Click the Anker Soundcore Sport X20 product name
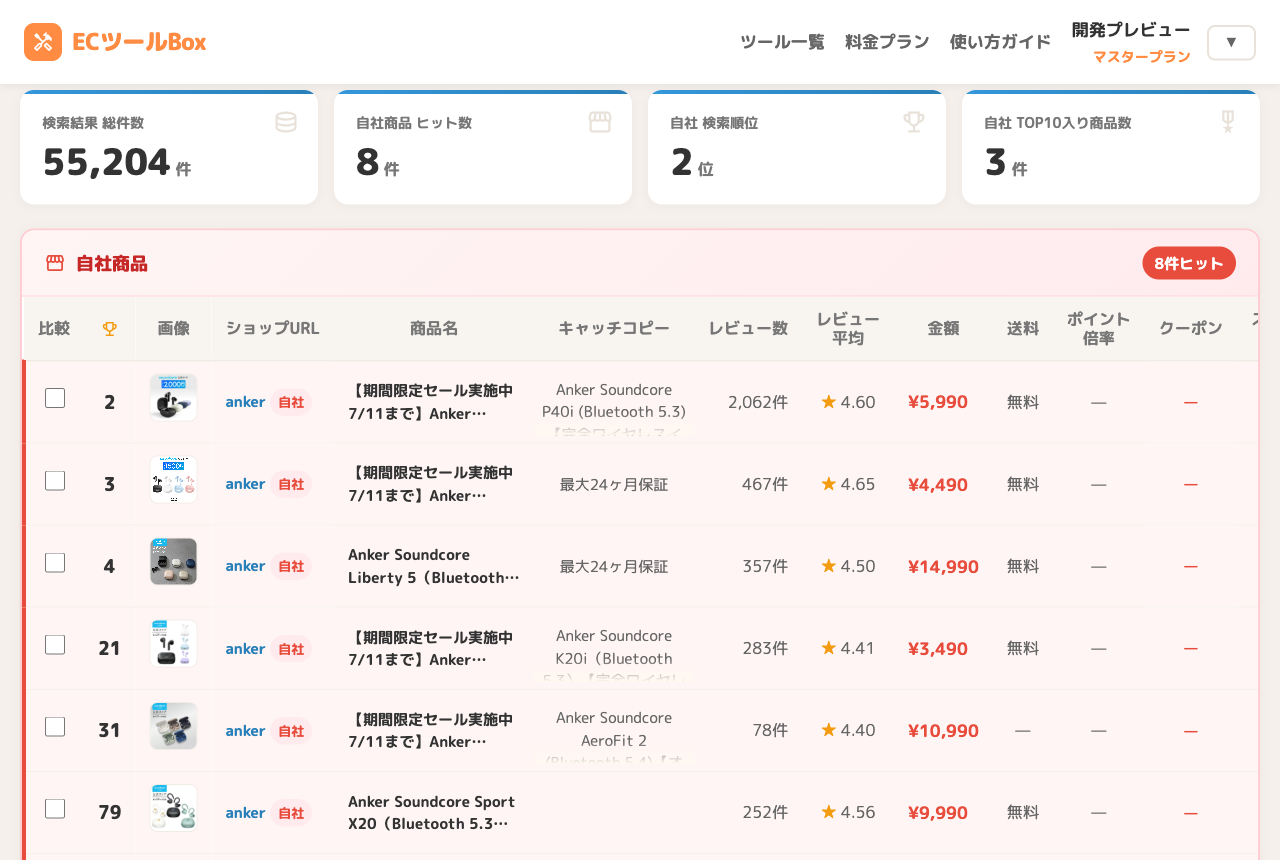 point(434,812)
